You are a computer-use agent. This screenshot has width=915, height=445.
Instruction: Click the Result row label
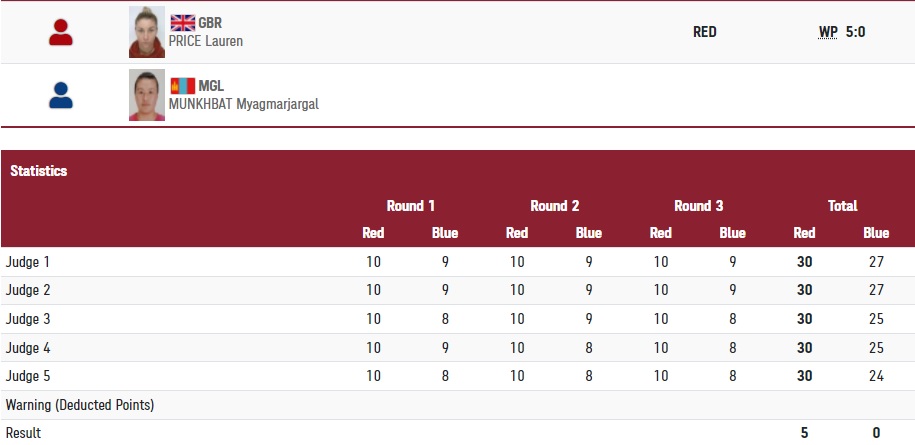click(24, 433)
